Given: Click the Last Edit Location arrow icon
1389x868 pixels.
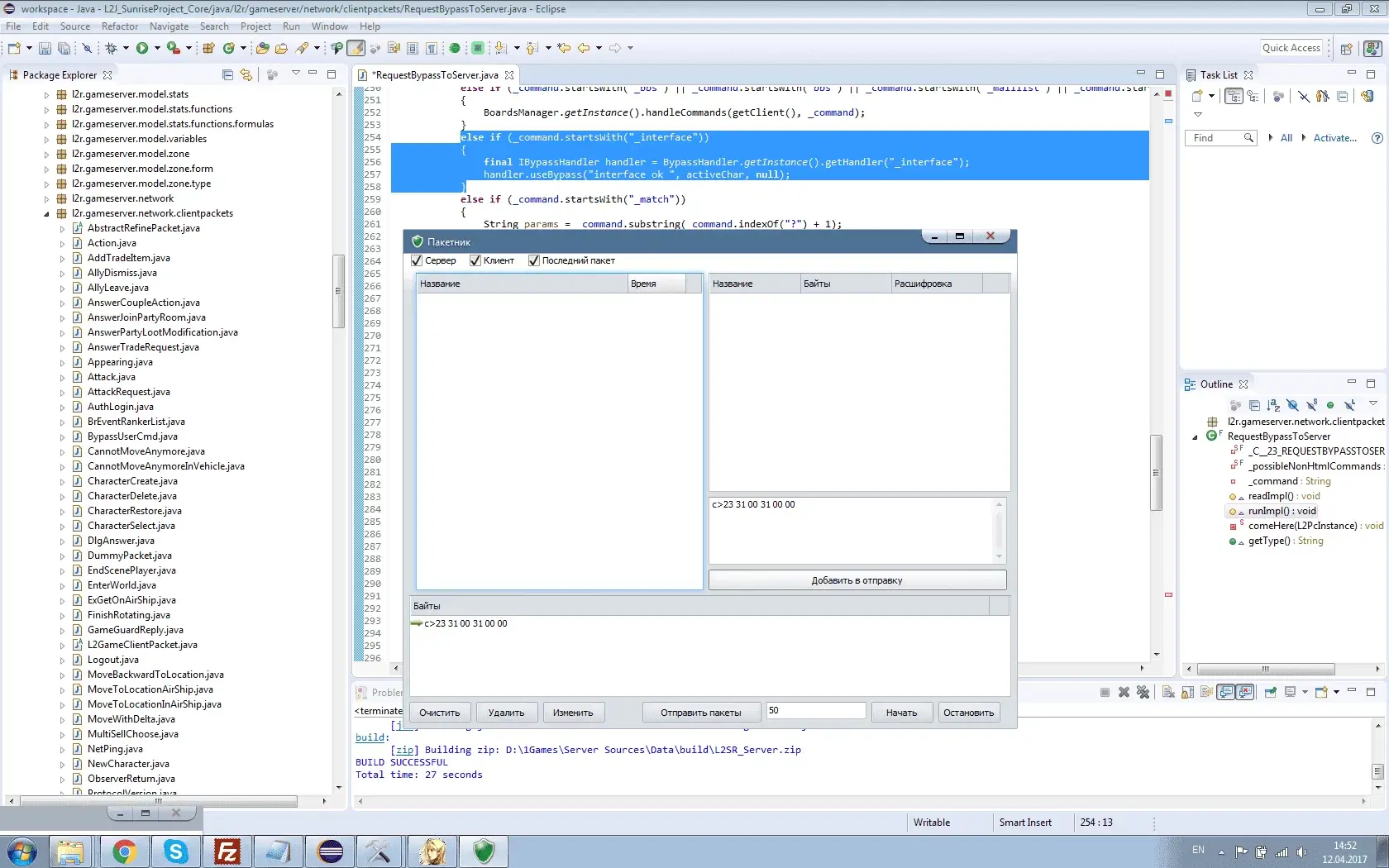Looking at the screenshot, I should pos(564,48).
